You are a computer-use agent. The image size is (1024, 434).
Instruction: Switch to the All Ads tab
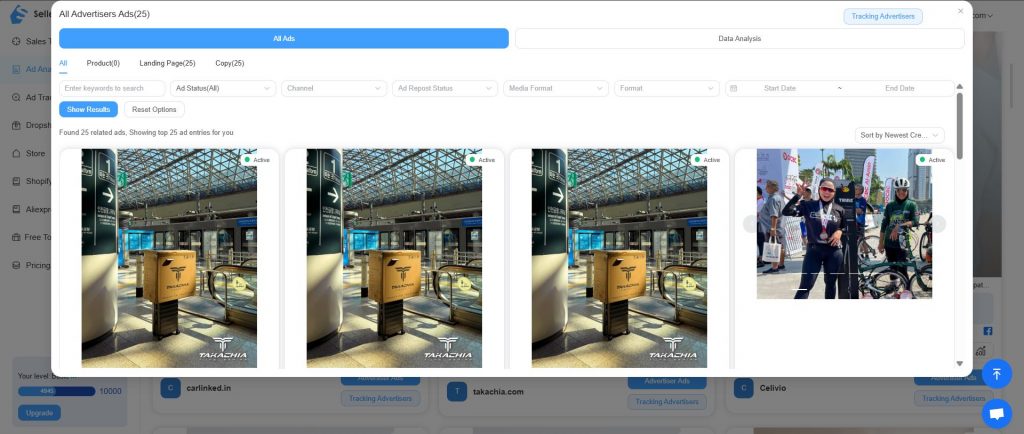tap(283, 39)
